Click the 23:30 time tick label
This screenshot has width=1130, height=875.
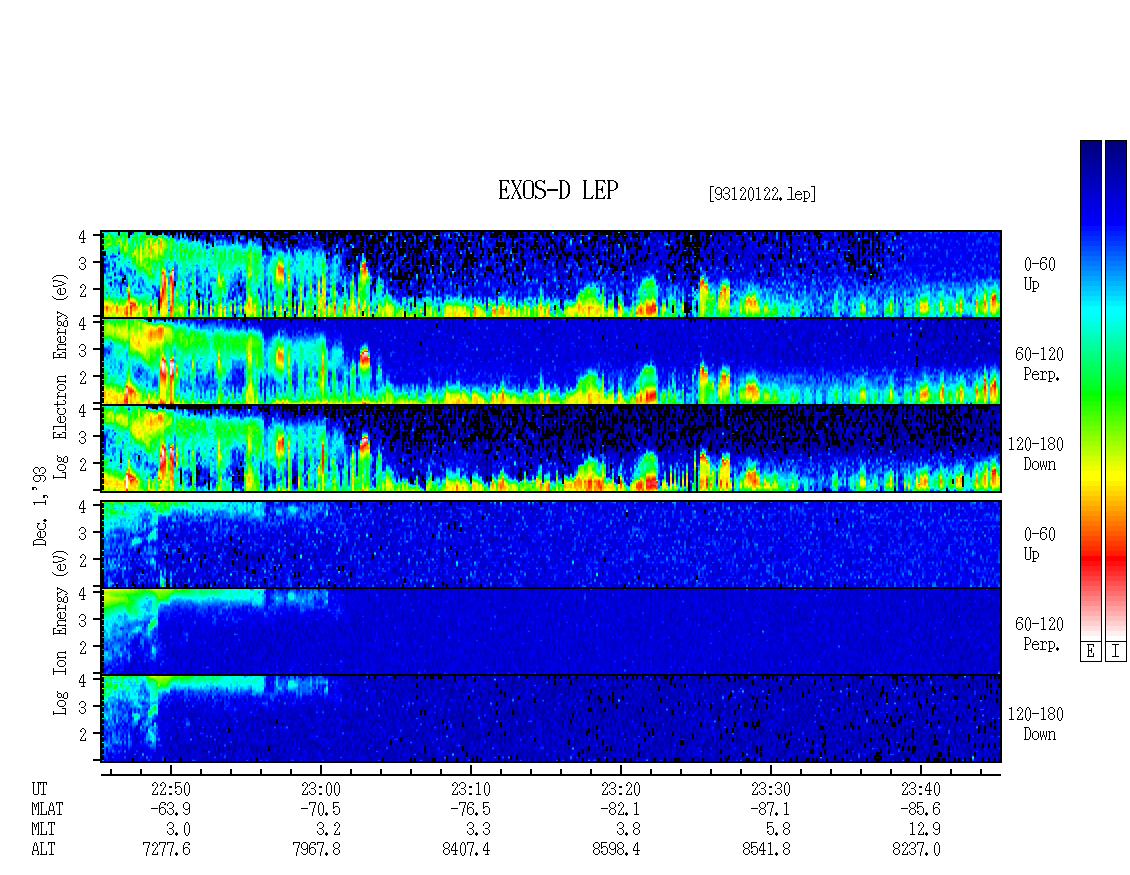[771, 789]
